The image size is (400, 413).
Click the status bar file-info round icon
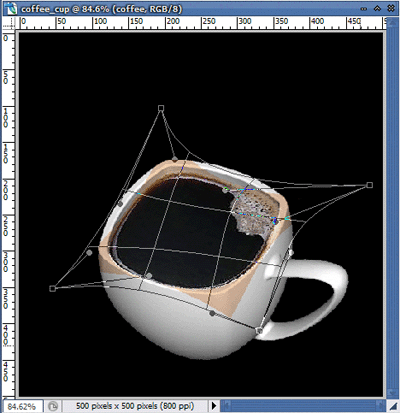coord(53,406)
